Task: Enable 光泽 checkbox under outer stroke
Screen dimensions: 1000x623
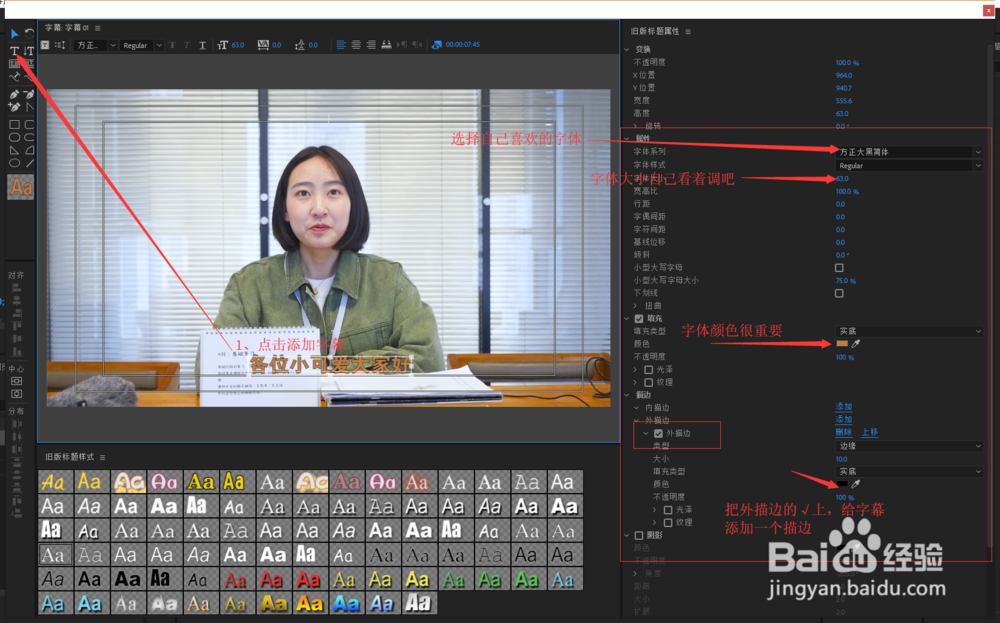Action: pos(668,509)
